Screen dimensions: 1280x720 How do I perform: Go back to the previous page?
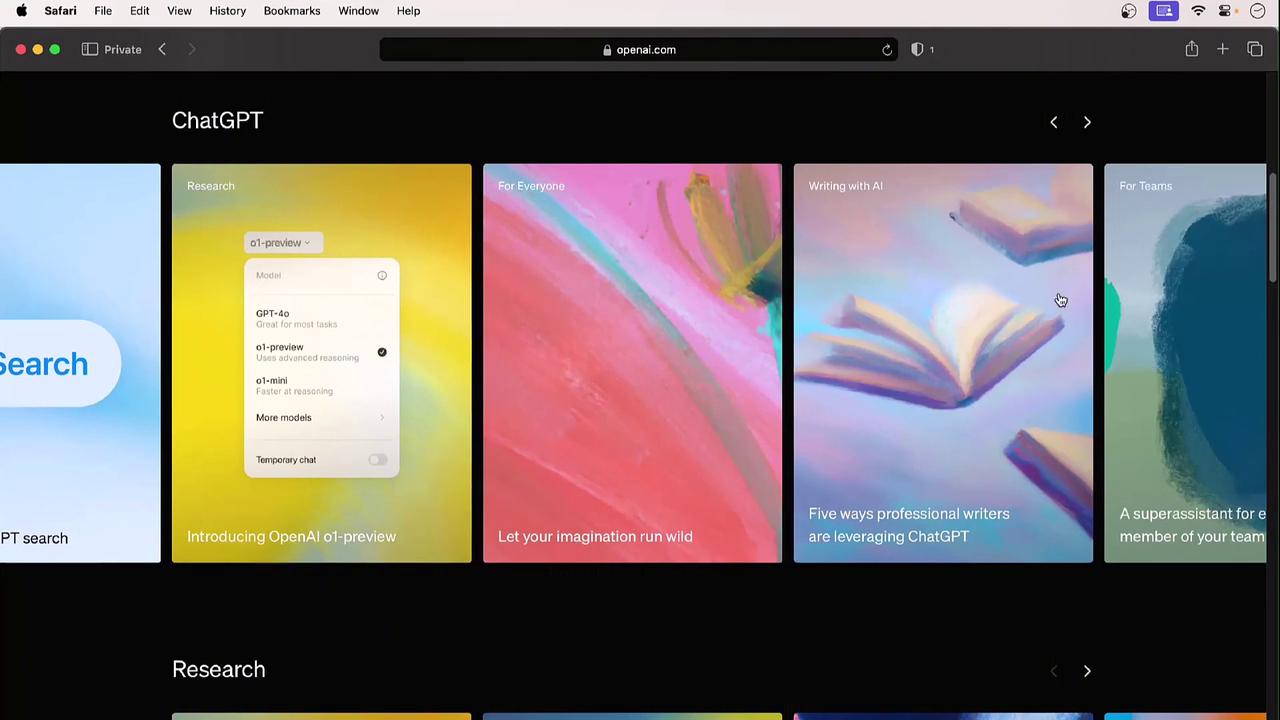point(162,49)
